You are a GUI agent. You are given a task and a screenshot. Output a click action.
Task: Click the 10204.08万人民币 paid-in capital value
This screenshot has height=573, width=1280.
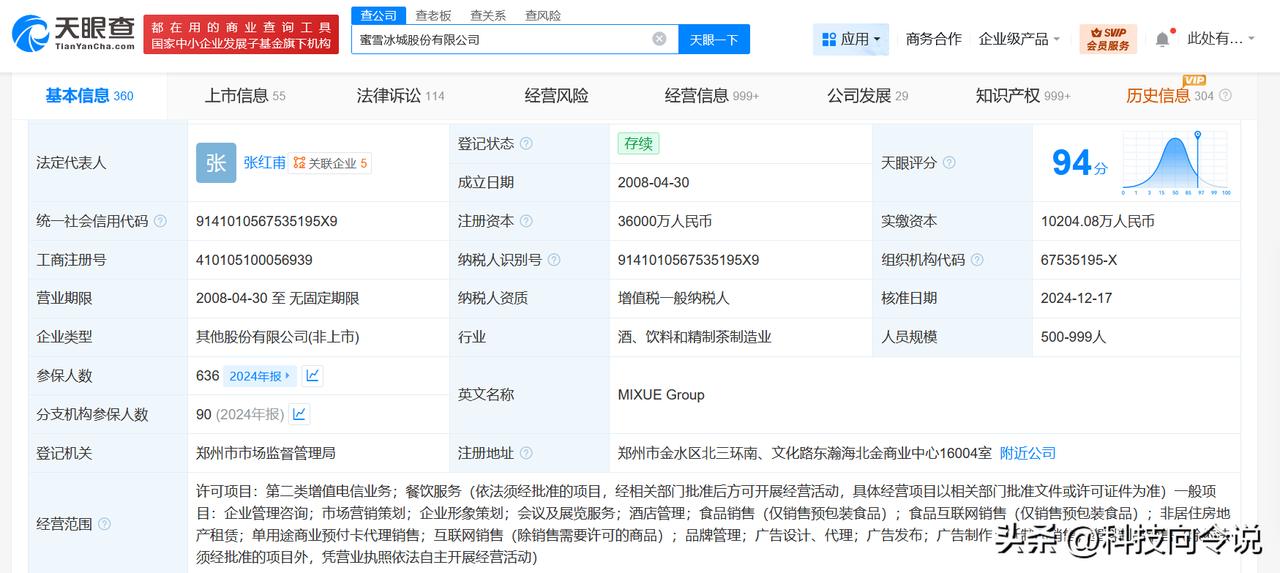pyautogui.click(x=1097, y=221)
